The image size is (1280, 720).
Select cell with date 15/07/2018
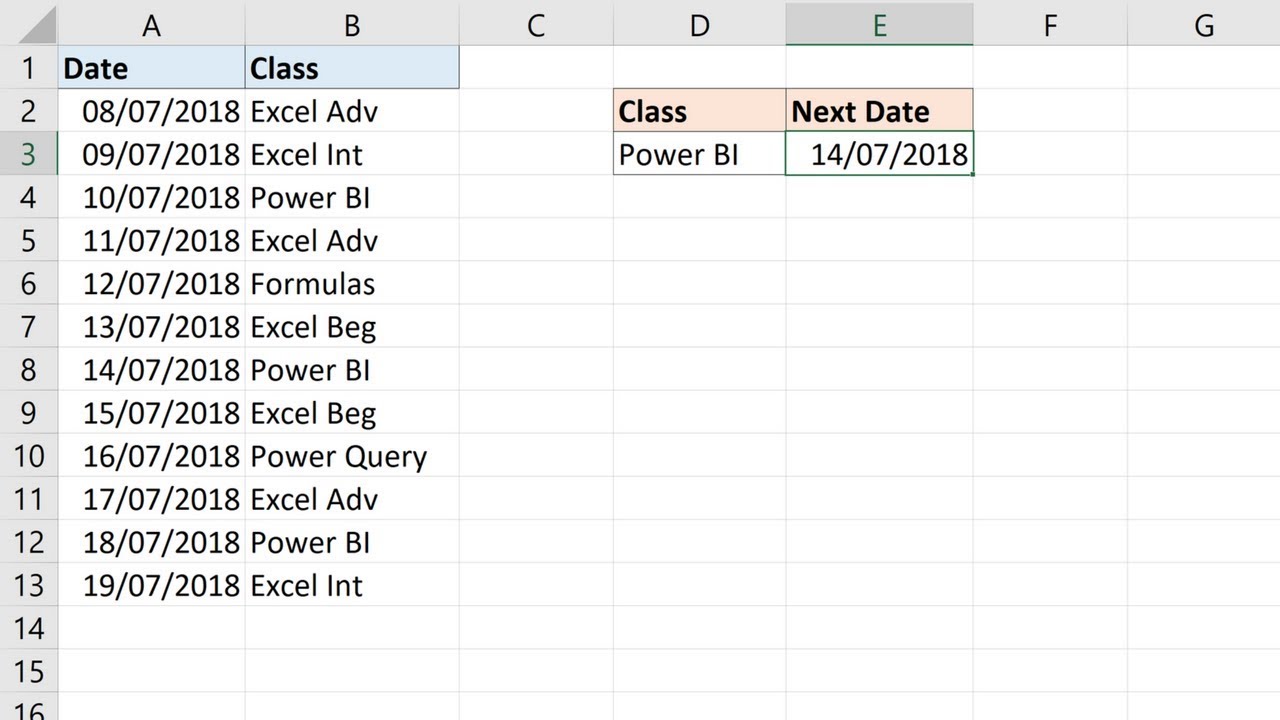click(x=151, y=412)
